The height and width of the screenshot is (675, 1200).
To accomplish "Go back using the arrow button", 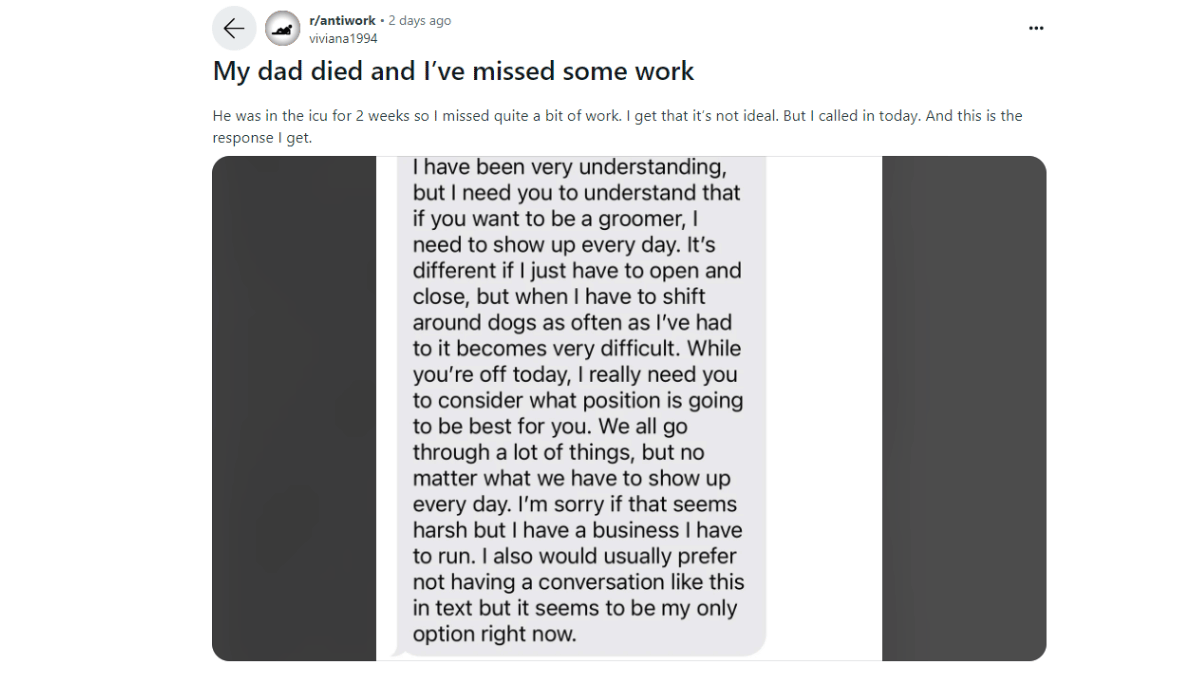I will coord(234,29).
